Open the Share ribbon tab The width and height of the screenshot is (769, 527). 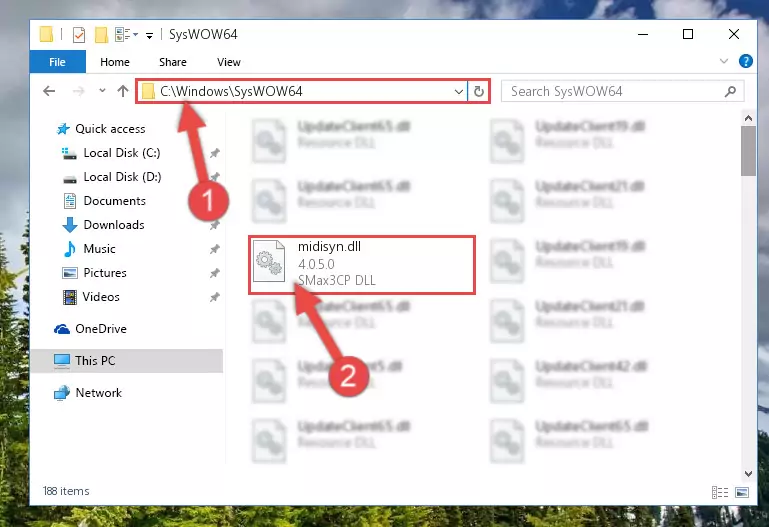(x=173, y=62)
